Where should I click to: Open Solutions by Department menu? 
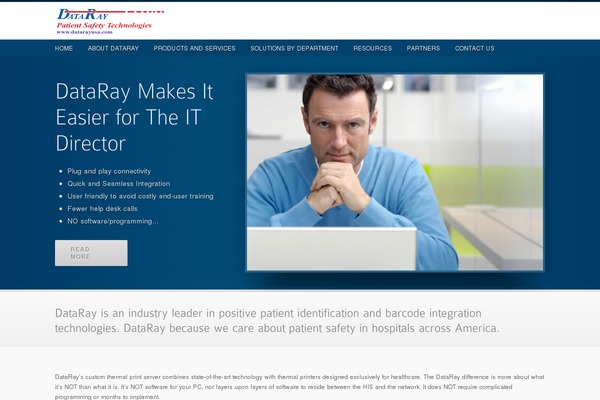(294, 48)
